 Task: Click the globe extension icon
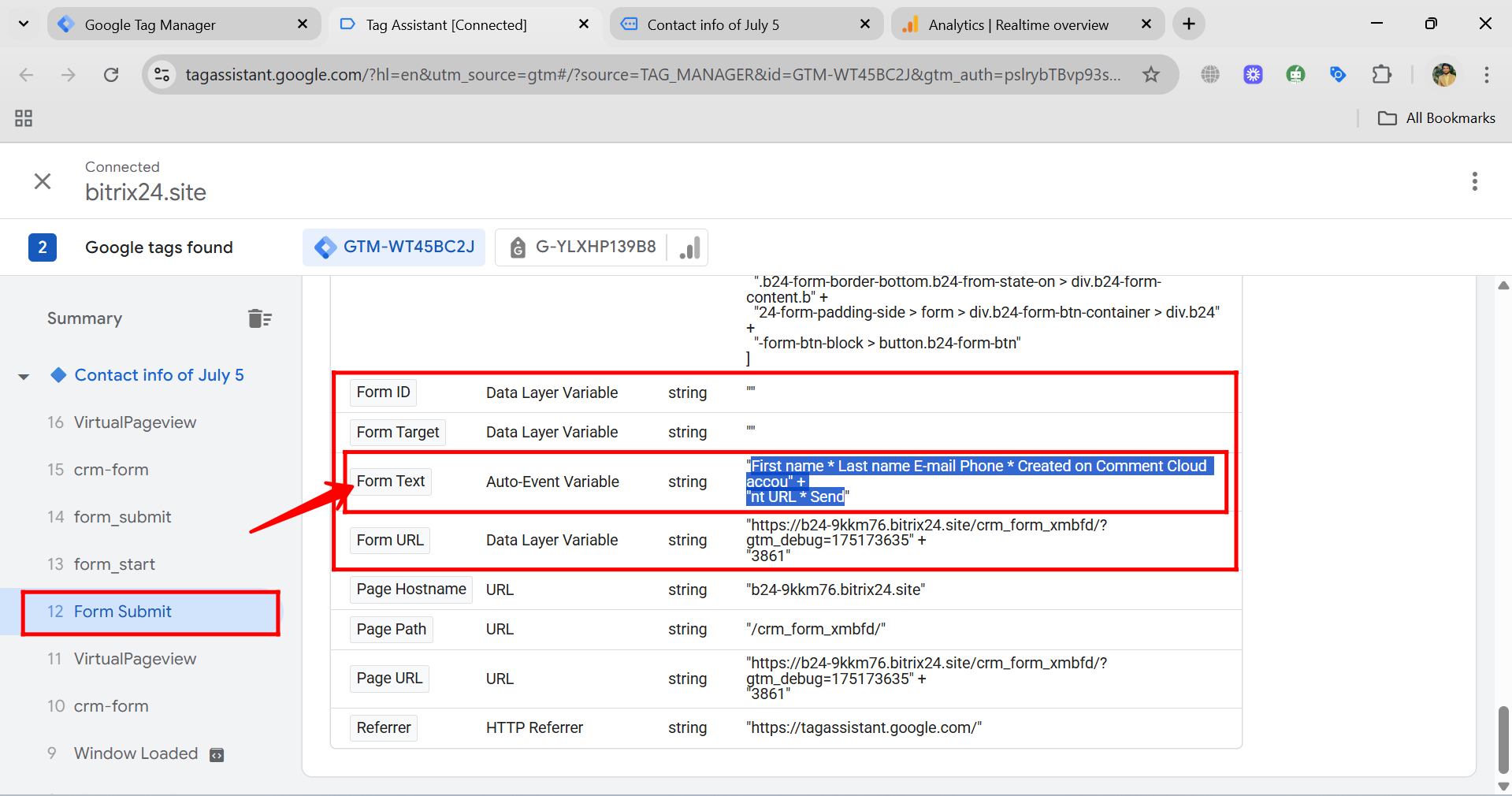click(x=1210, y=75)
